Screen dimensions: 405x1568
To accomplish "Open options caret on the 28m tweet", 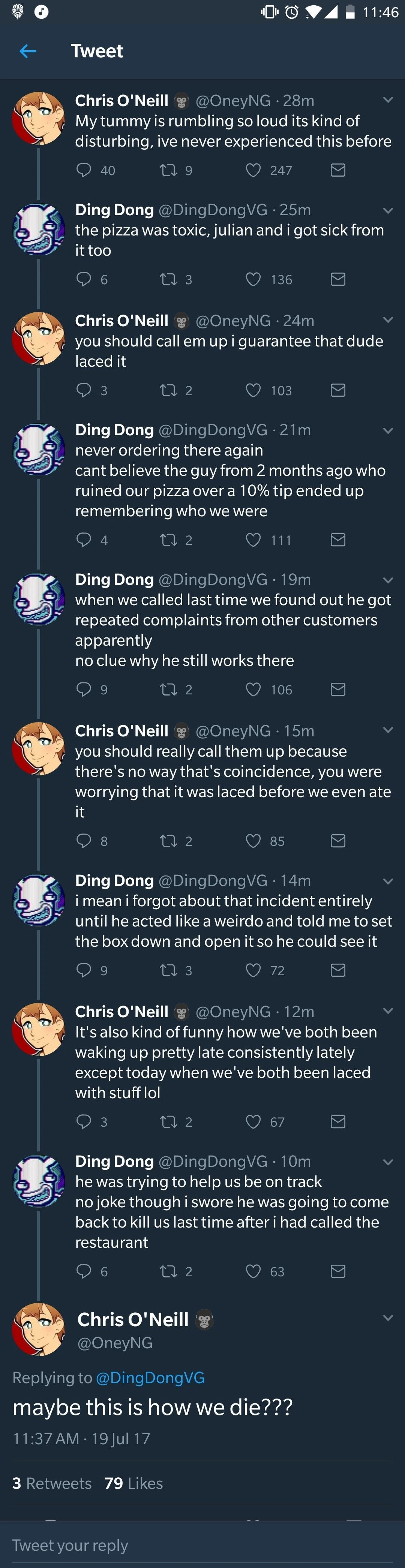I will (x=388, y=100).
